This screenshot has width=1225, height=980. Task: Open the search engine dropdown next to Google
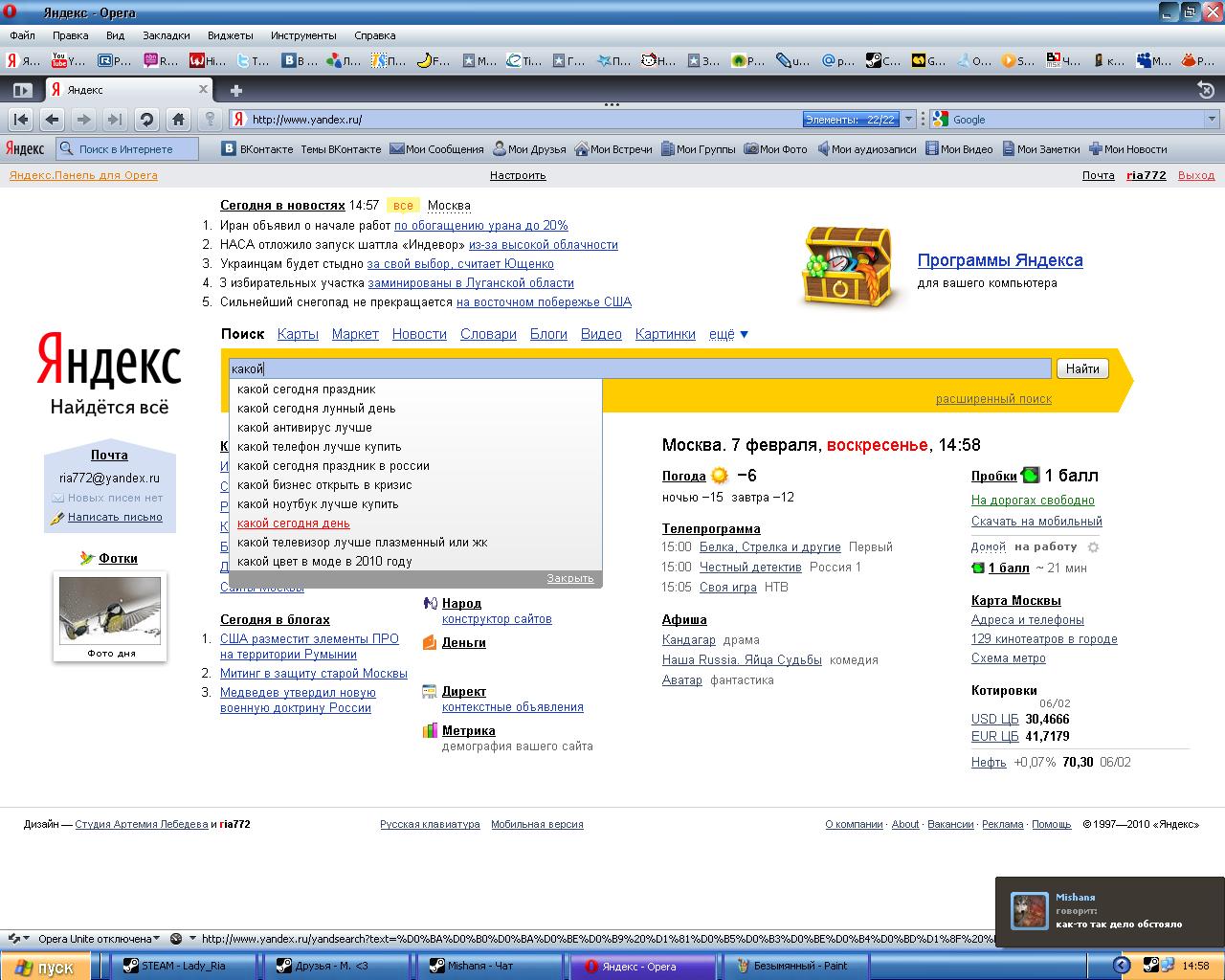(x=1213, y=120)
